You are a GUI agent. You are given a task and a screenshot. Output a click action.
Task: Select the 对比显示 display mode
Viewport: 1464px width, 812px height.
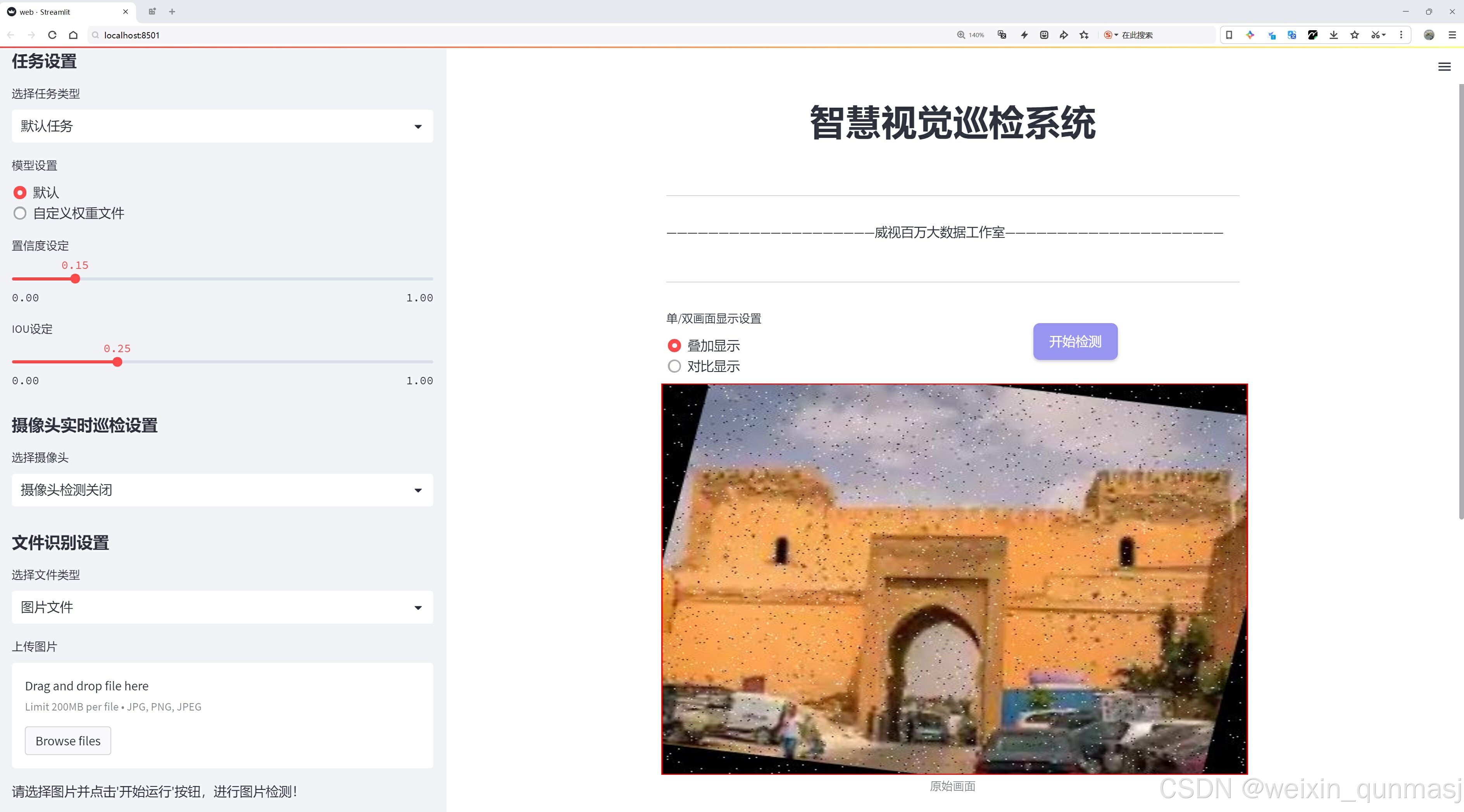(x=674, y=367)
